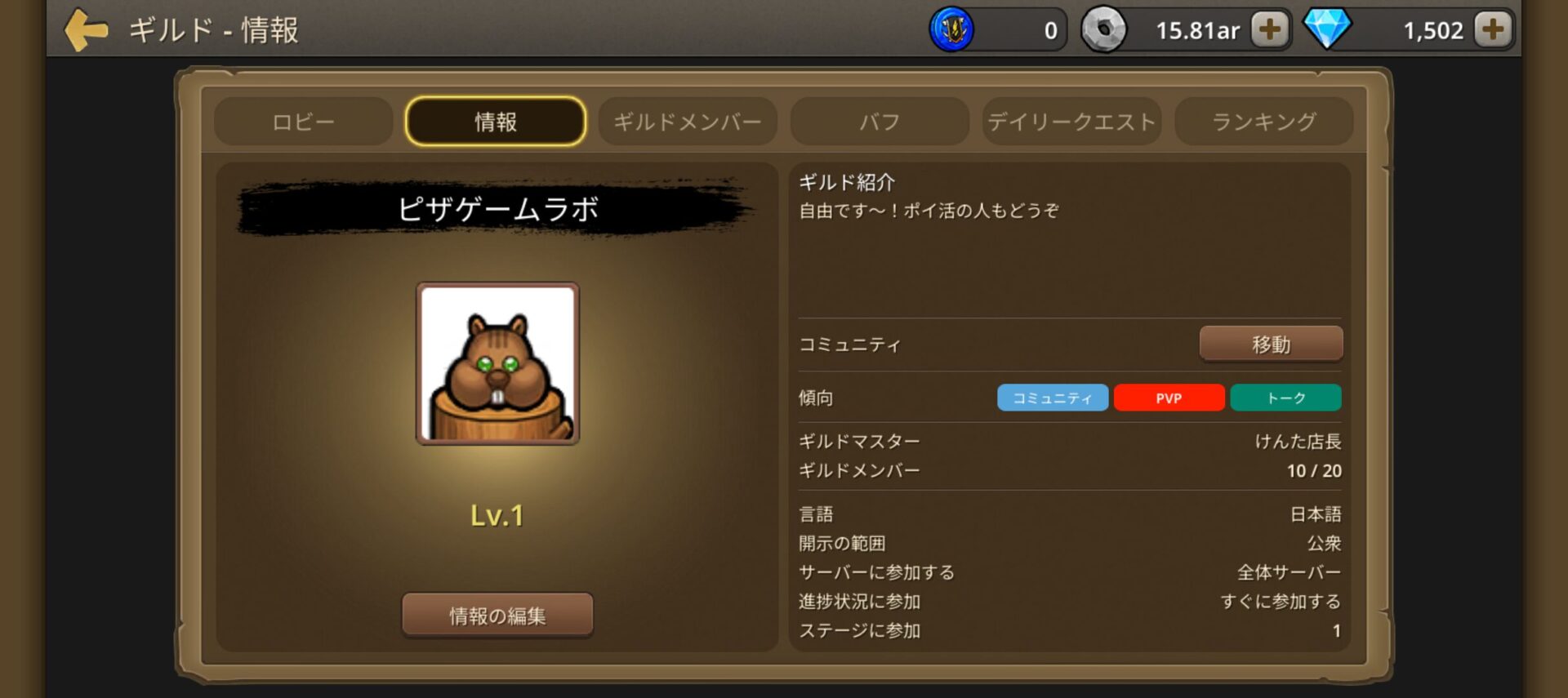Tap the blue guild emblem currency icon

click(951, 29)
